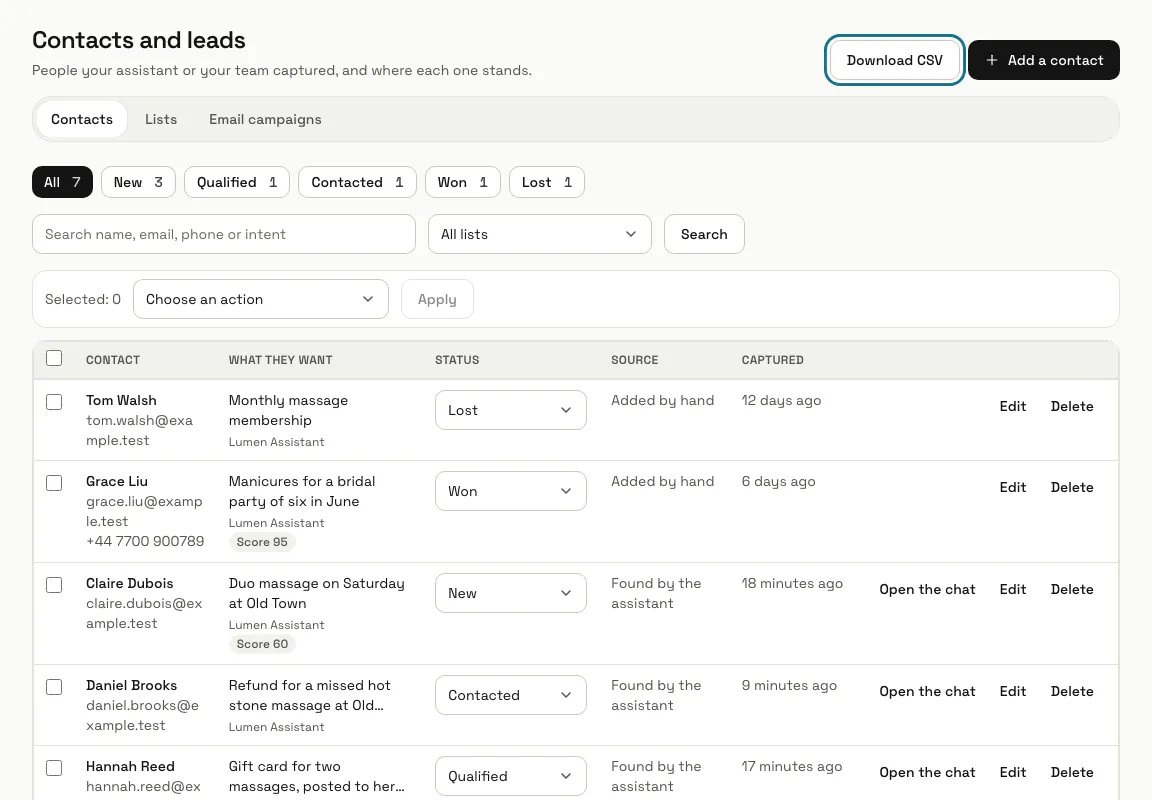Open Grace Liu's Won status dropdown
Screen dimensions: 1152x800
pos(511,491)
